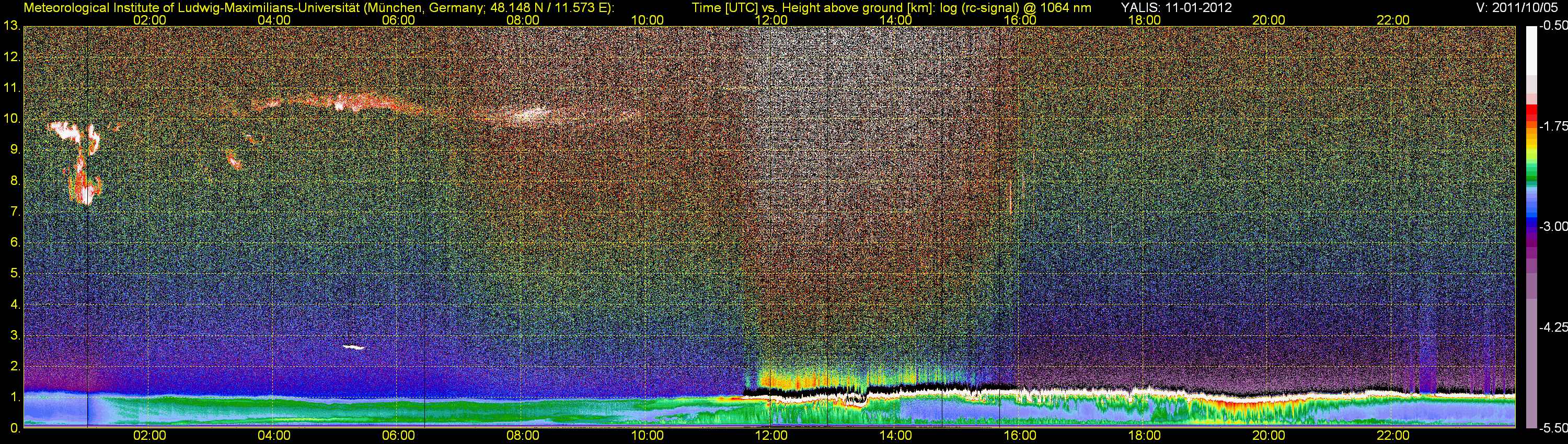Click the 6 km height axis label
Image resolution: width=1568 pixels, height=444 pixels.
point(15,243)
